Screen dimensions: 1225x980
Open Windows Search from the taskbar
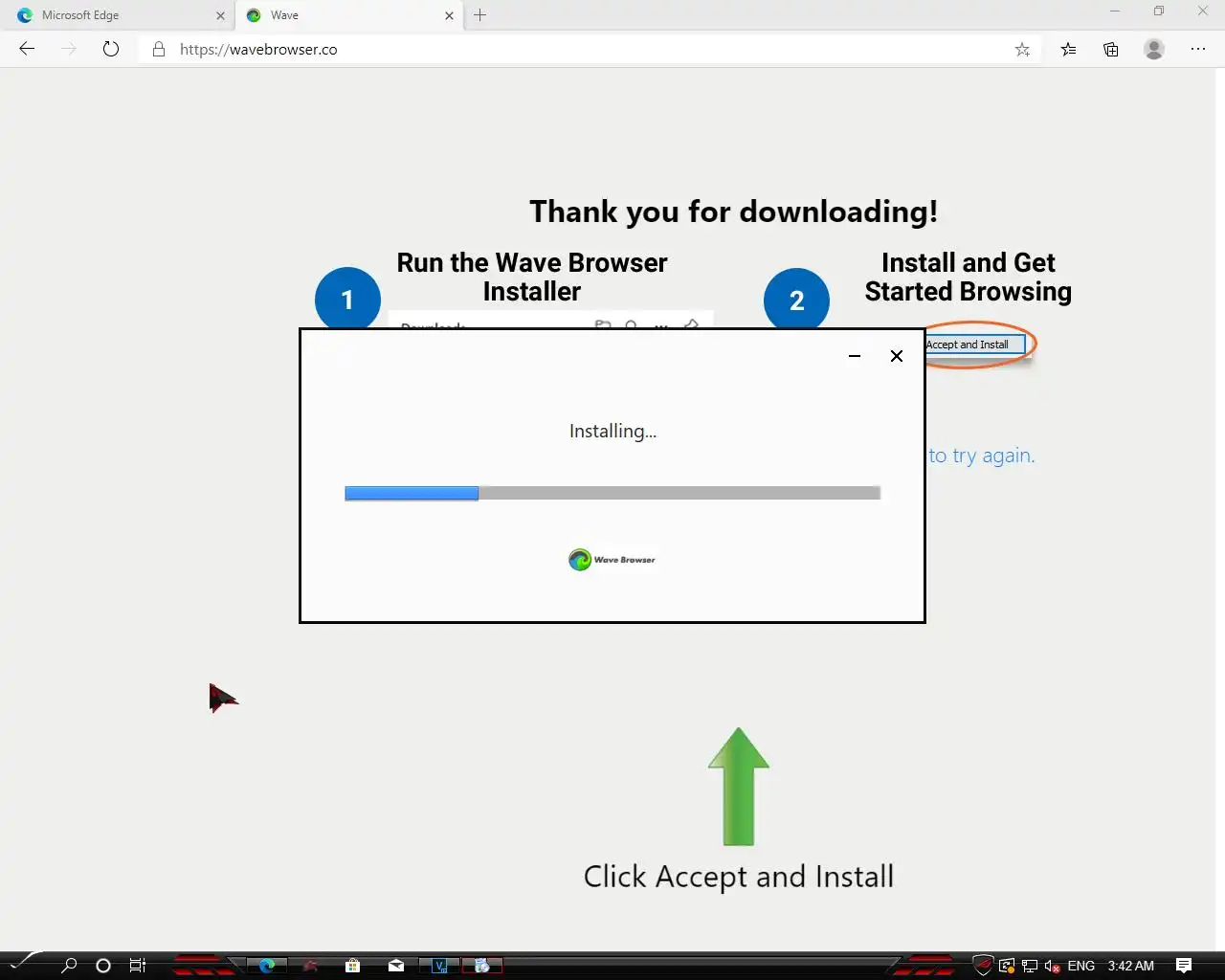pos(68,965)
